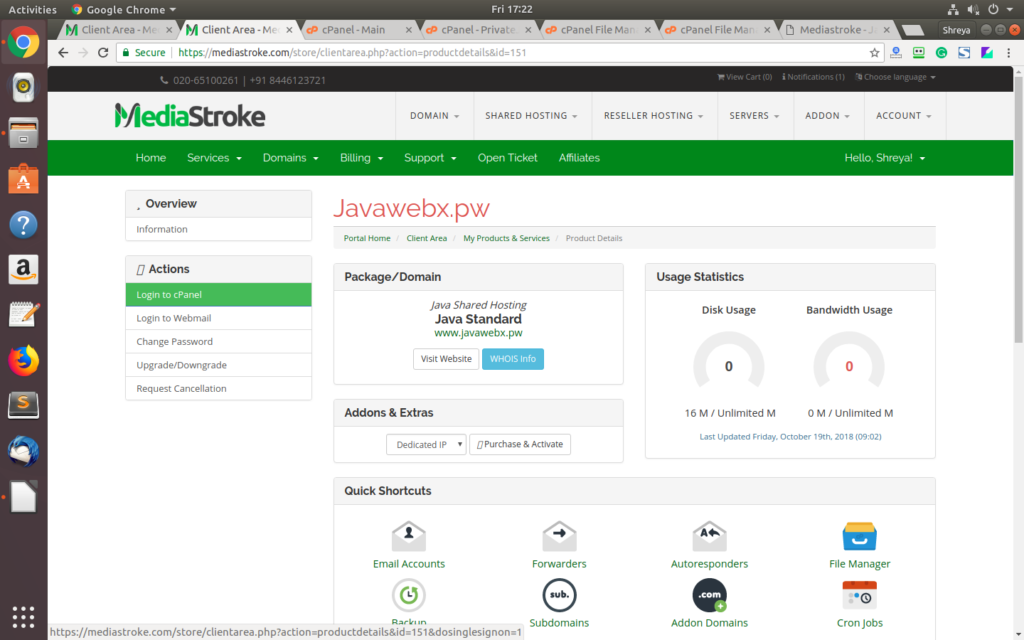Bookmark this page with star icon
Screen dimensions: 1024x640
click(x=874, y=52)
